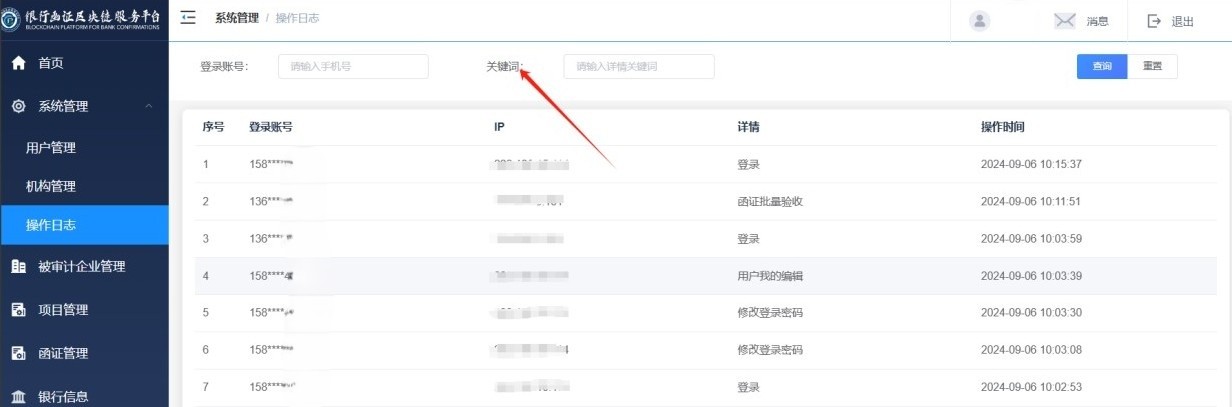
Task: Click the logout (退出) icon
Action: [x=1154, y=21]
